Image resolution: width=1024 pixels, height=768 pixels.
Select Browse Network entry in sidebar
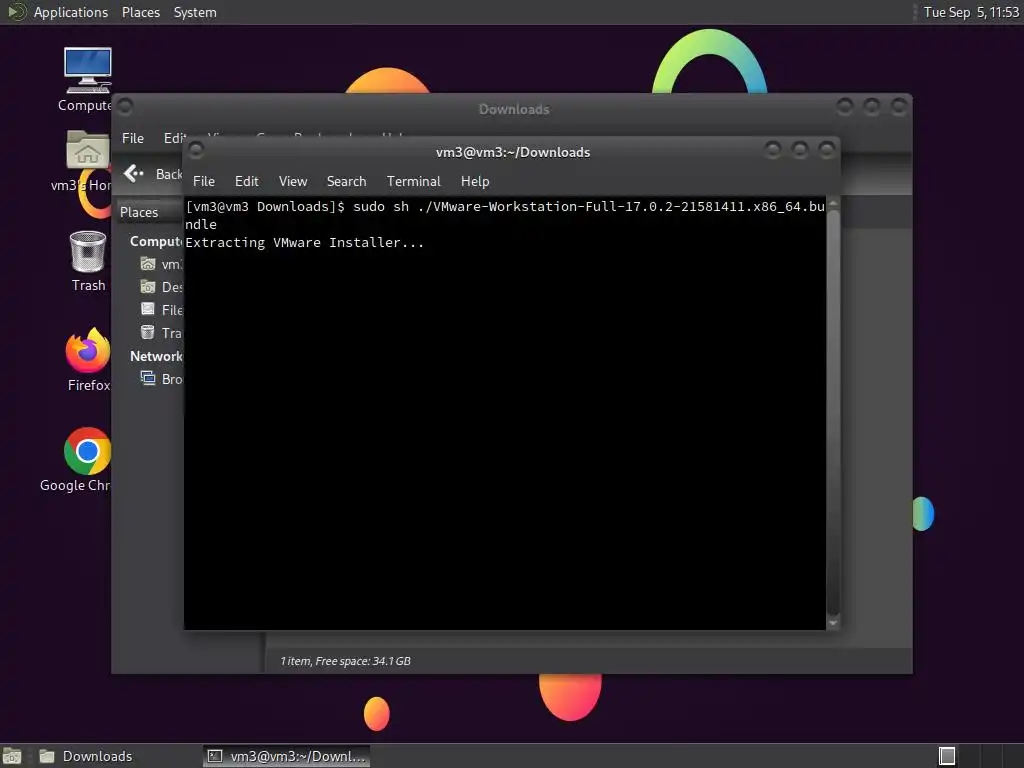tap(162, 379)
